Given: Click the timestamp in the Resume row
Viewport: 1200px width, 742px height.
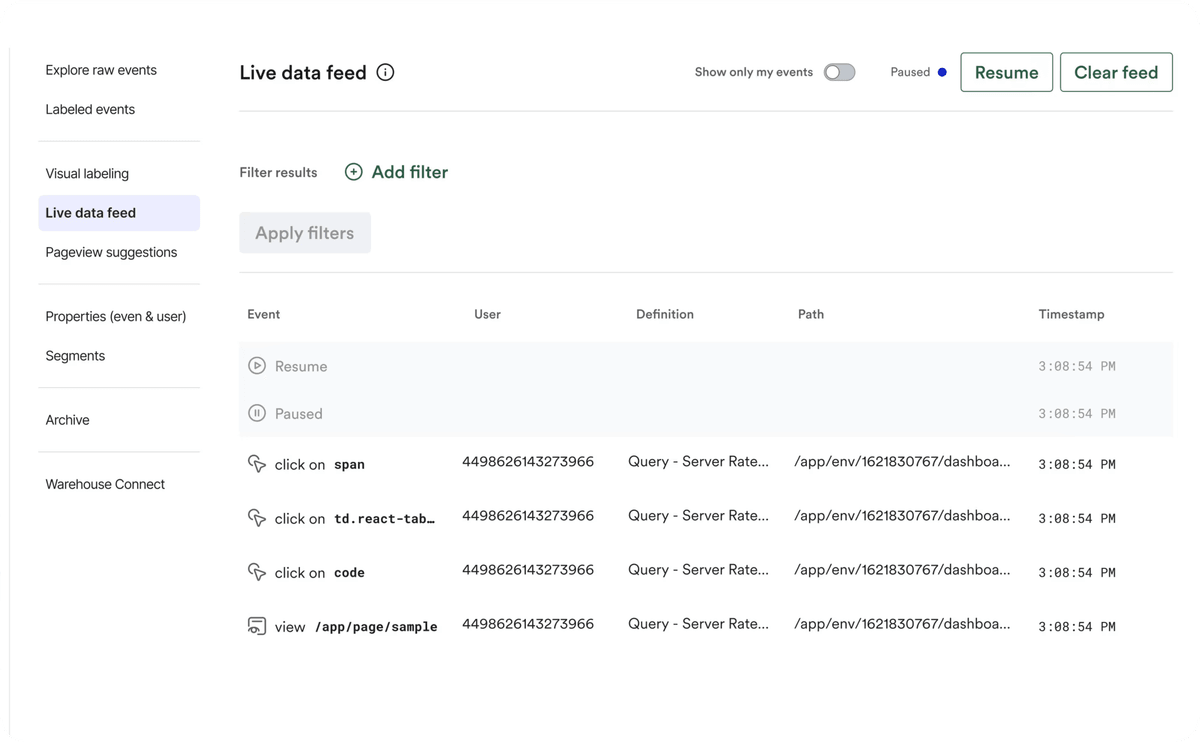Looking at the screenshot, I should pos(1077,366).
